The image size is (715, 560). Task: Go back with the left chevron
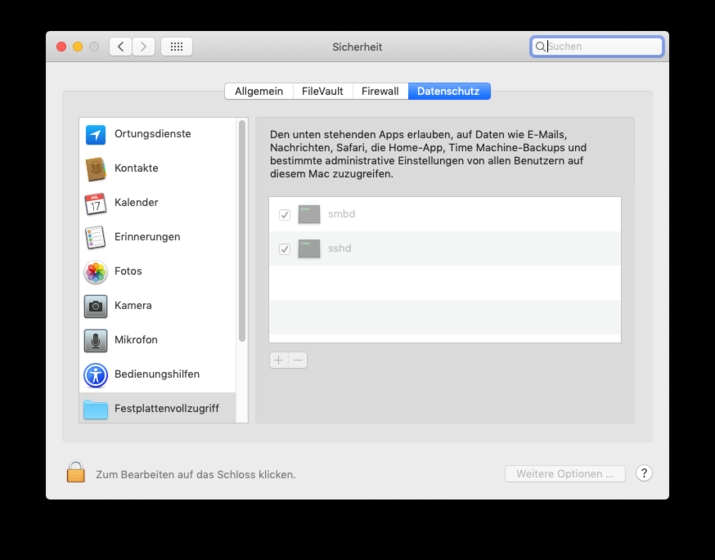click(x=121, y=47)
